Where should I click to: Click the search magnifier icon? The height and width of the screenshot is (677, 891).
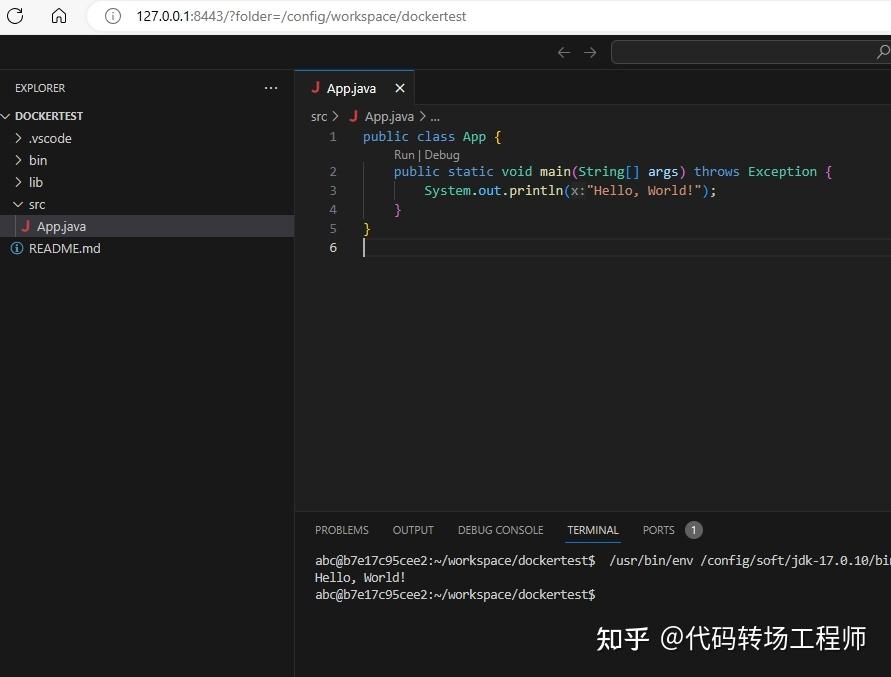[883, 52]
